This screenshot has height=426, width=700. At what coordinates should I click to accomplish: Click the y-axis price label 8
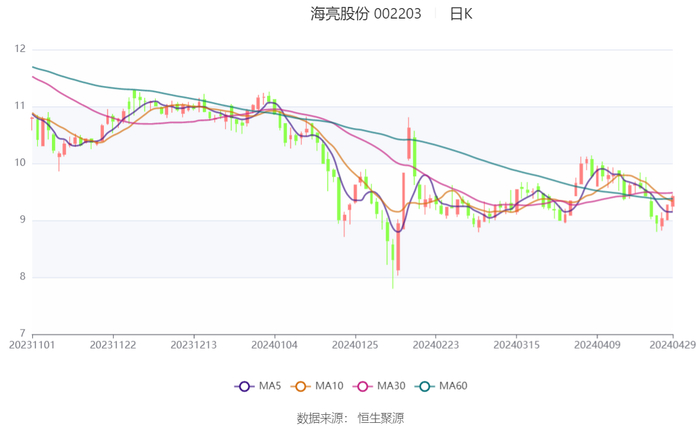22,277
